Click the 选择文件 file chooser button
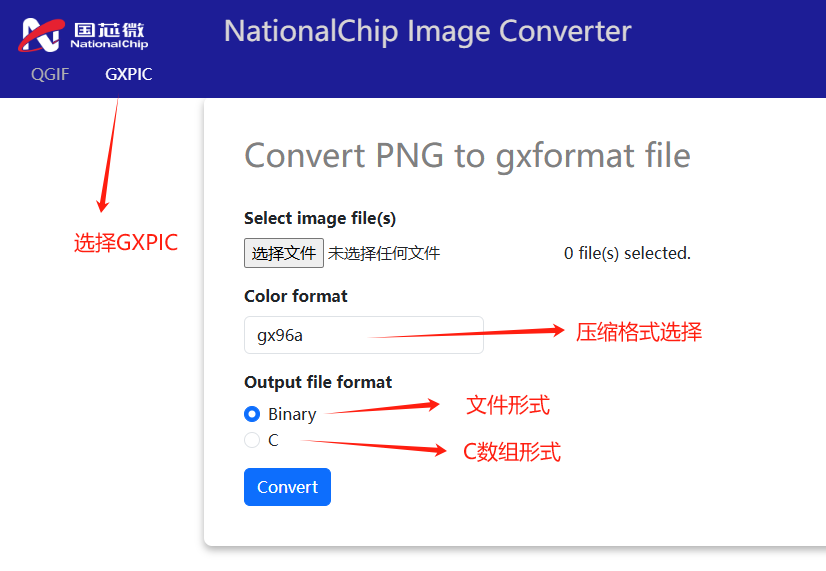 pyautogui.click(x=284, y=253)
